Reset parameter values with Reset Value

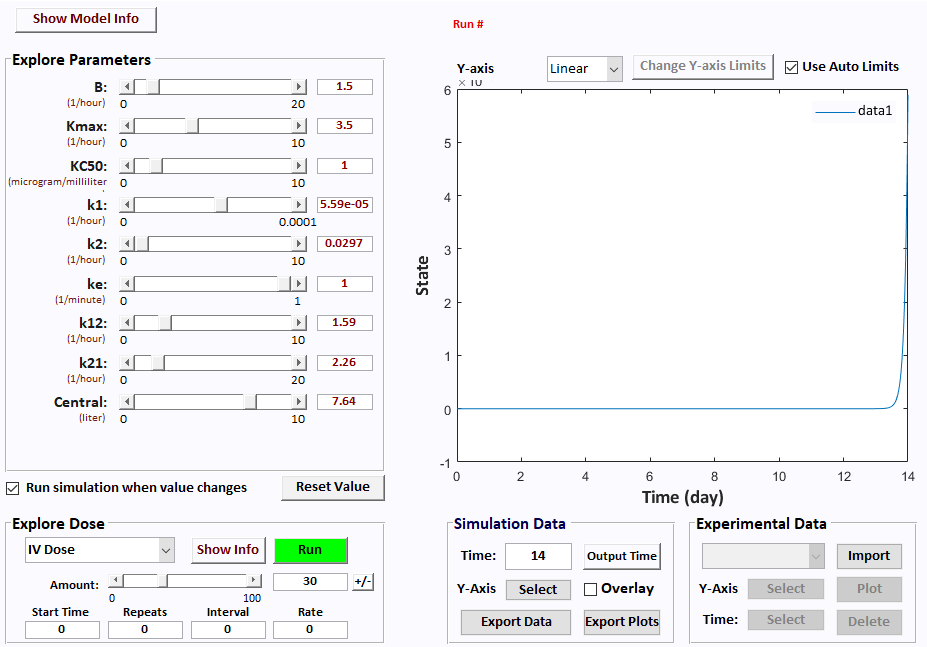click(x=332, y=487)
